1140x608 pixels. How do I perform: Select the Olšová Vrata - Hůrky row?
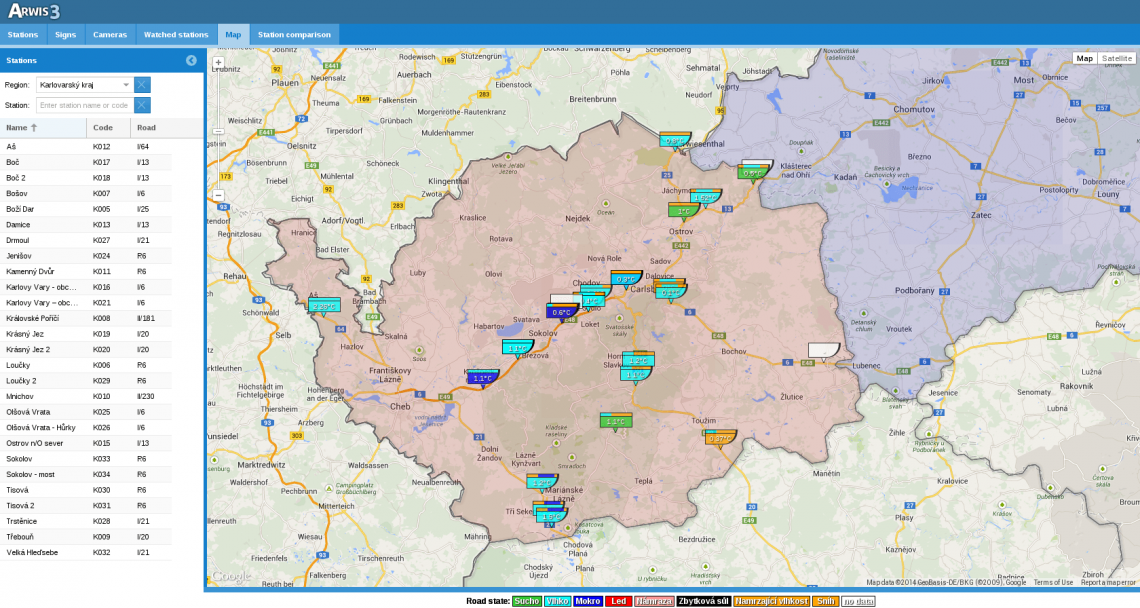(86, 428)
